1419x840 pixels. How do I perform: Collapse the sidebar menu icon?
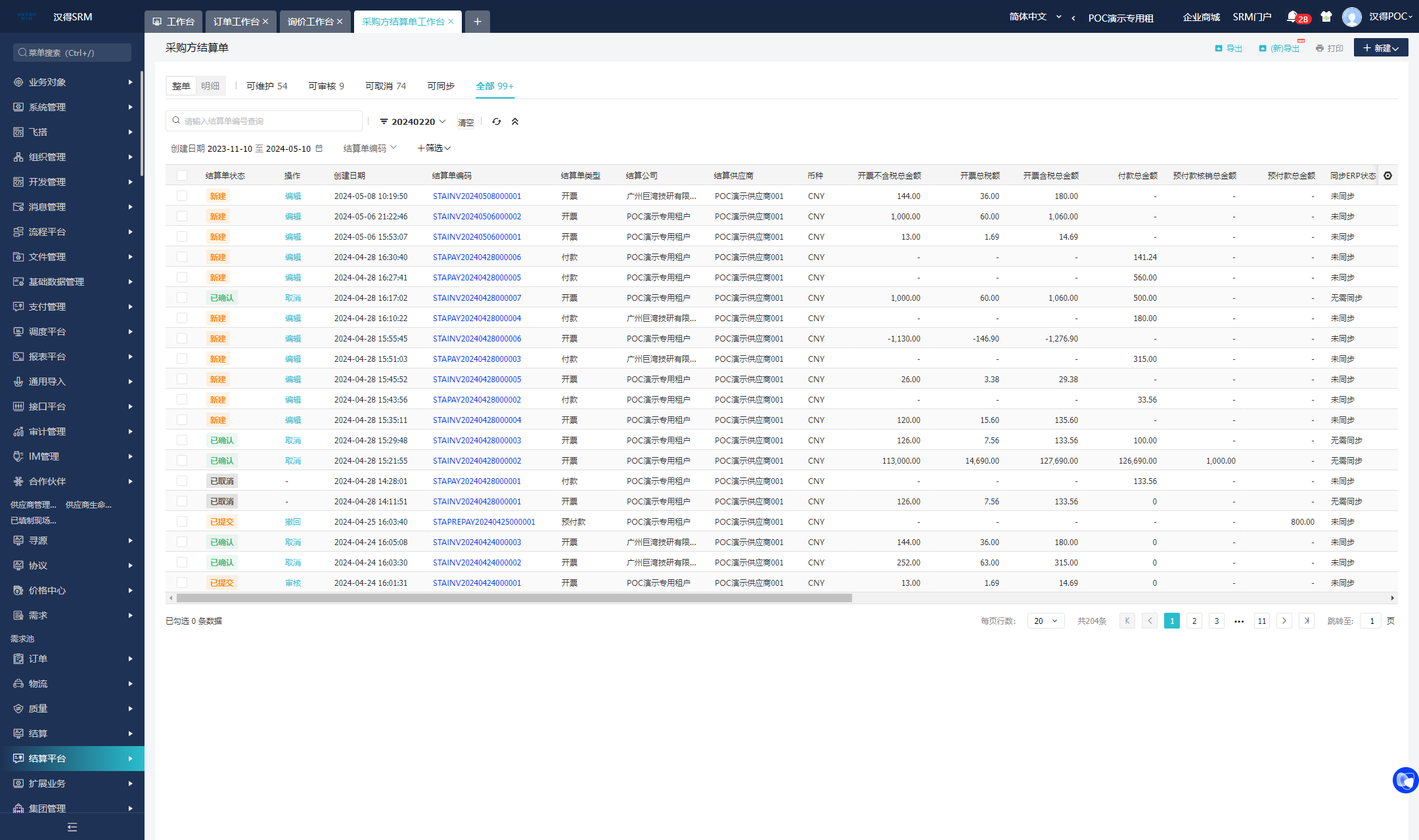tap(72, 827)
